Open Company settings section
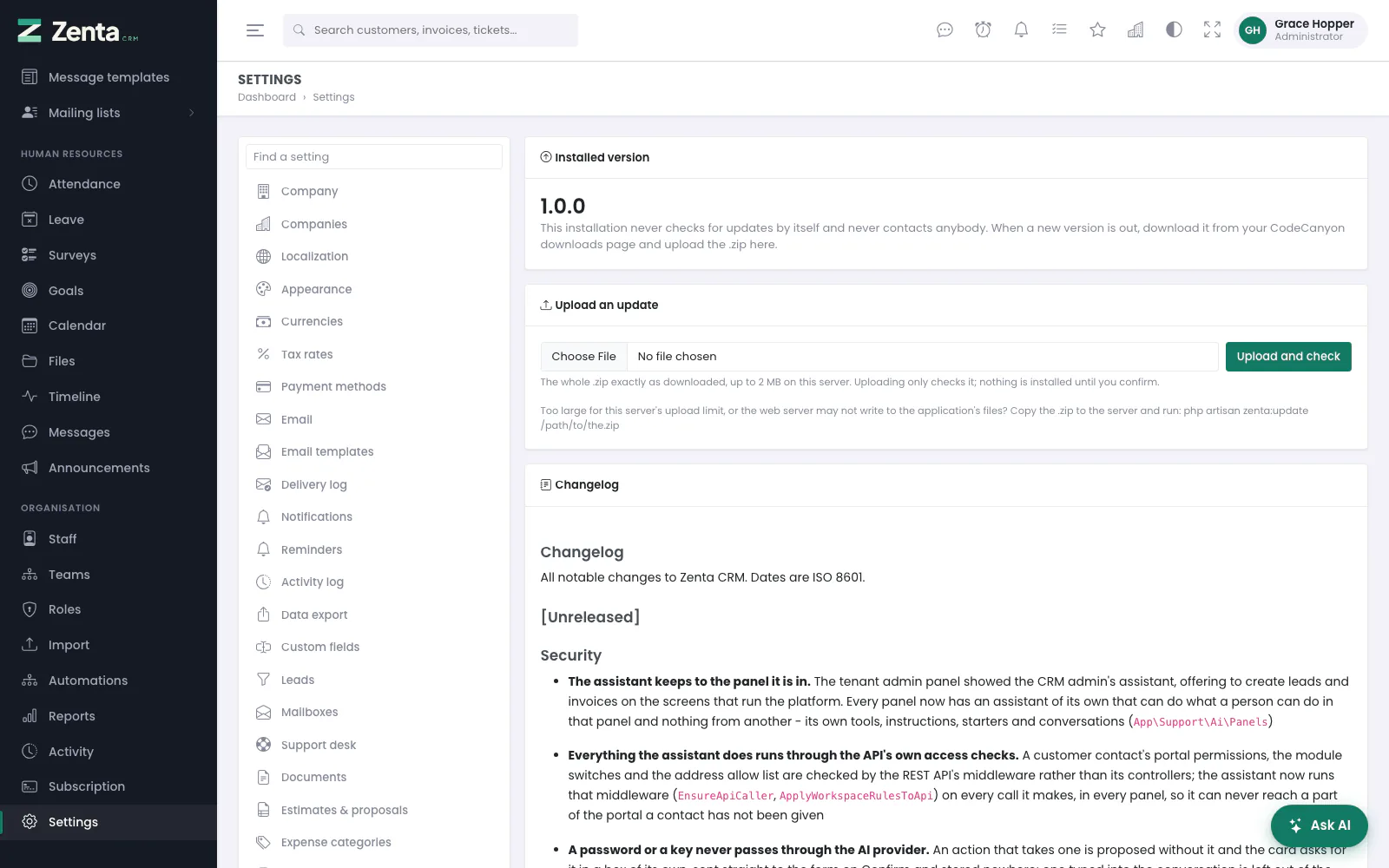This screenshot has height=868, width=1389. 374,191
